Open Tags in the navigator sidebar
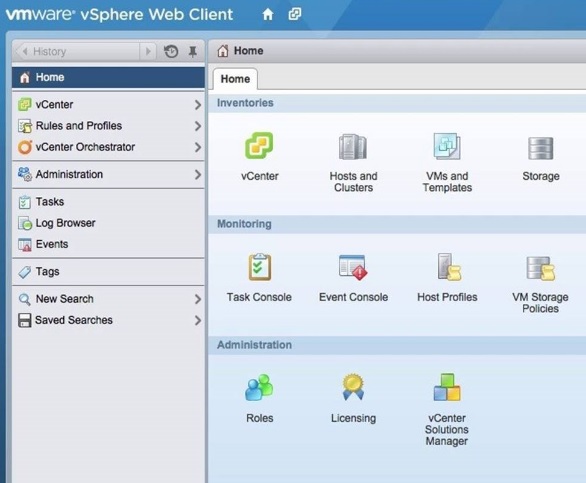Viewport: 586px width, 483px height. pyautogui.click(x=108, y=272)
